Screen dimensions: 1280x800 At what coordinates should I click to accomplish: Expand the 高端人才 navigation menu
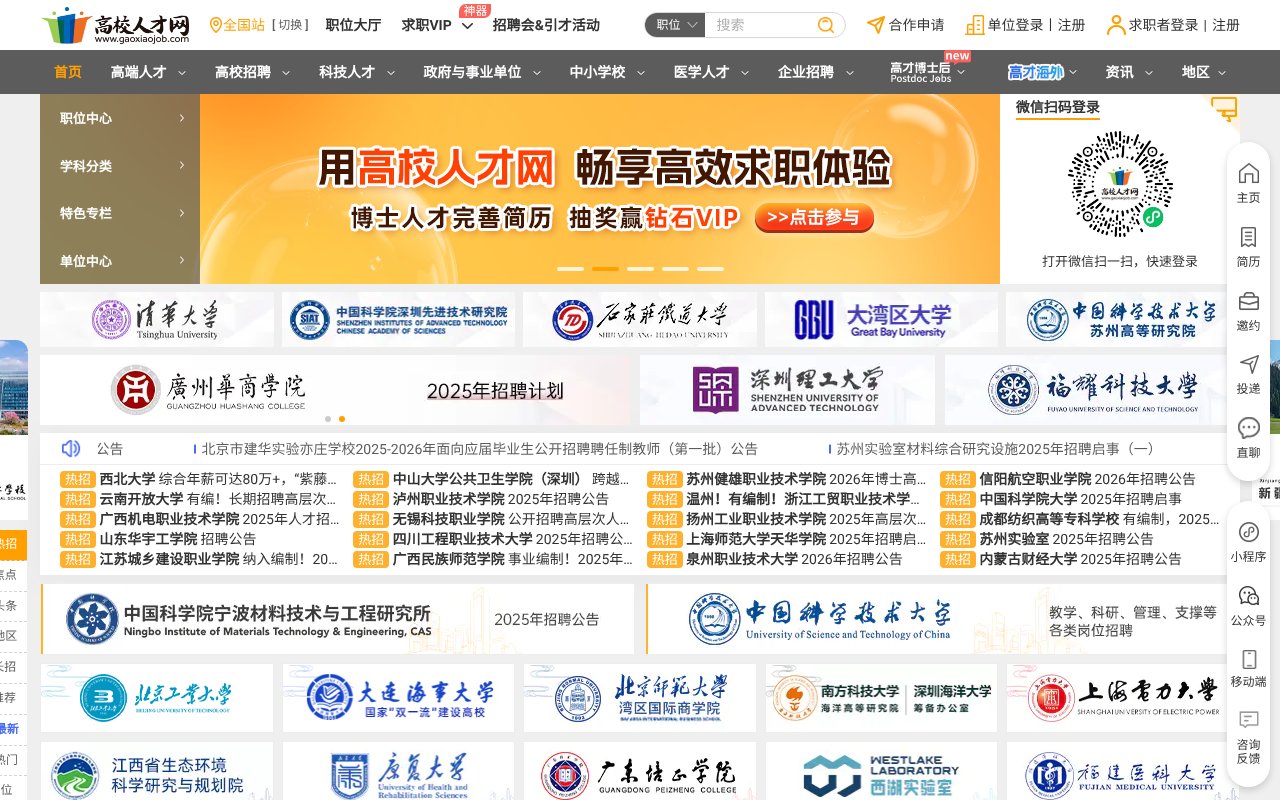pyautogui.click(x=140, y=72)
